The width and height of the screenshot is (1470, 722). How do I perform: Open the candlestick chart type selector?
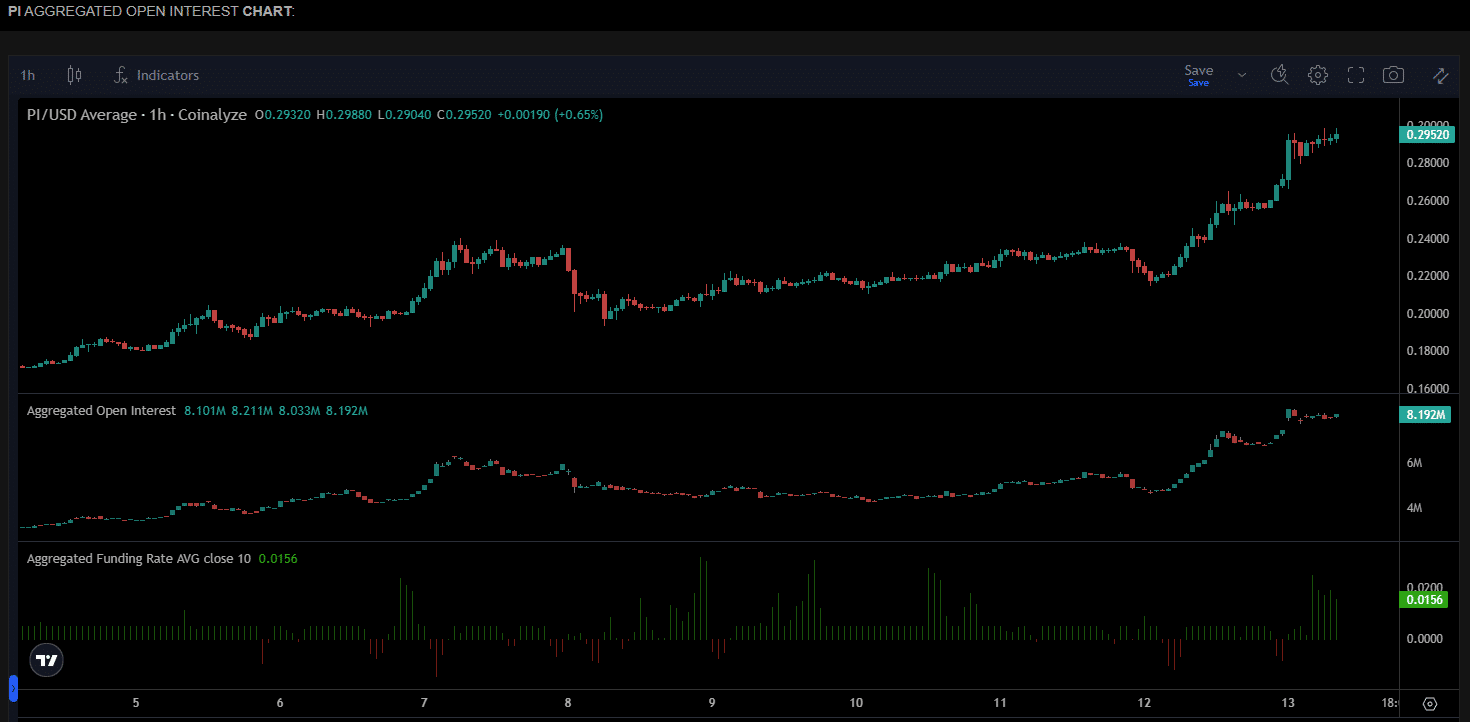(74, 75)
